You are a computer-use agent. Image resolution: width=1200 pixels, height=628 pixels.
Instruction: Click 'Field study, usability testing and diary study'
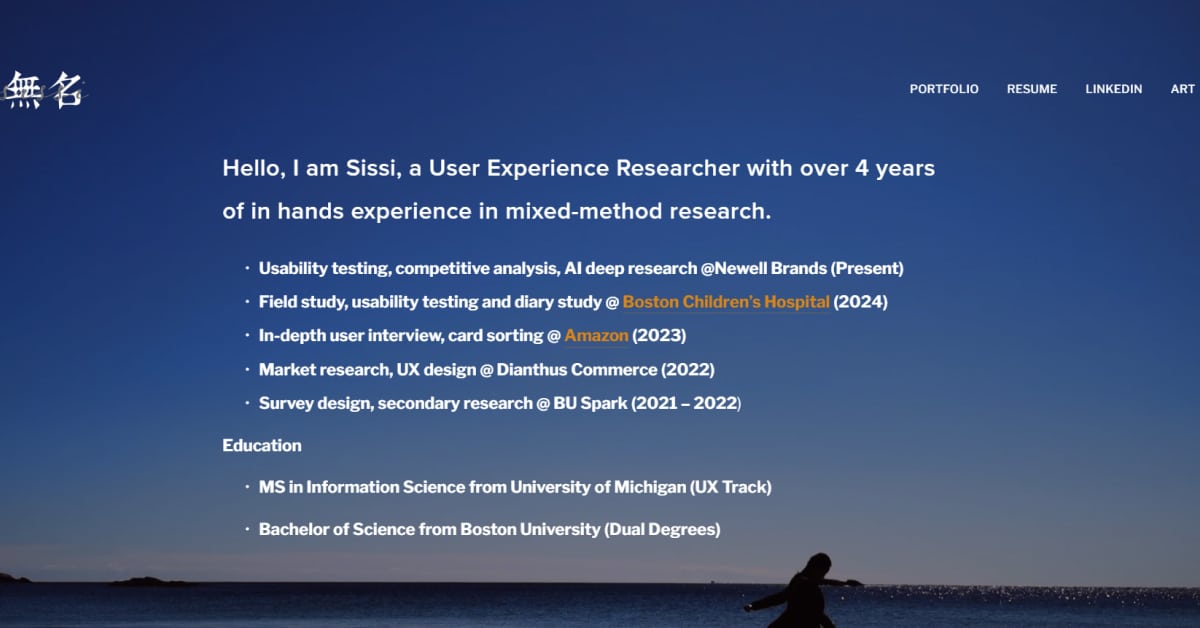point(430,301)
